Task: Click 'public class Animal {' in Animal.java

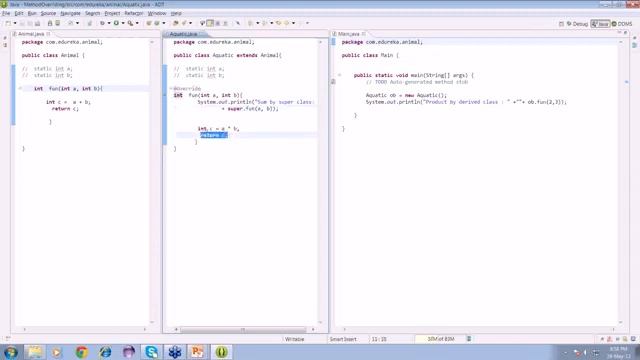Action: tap(53, 55)
